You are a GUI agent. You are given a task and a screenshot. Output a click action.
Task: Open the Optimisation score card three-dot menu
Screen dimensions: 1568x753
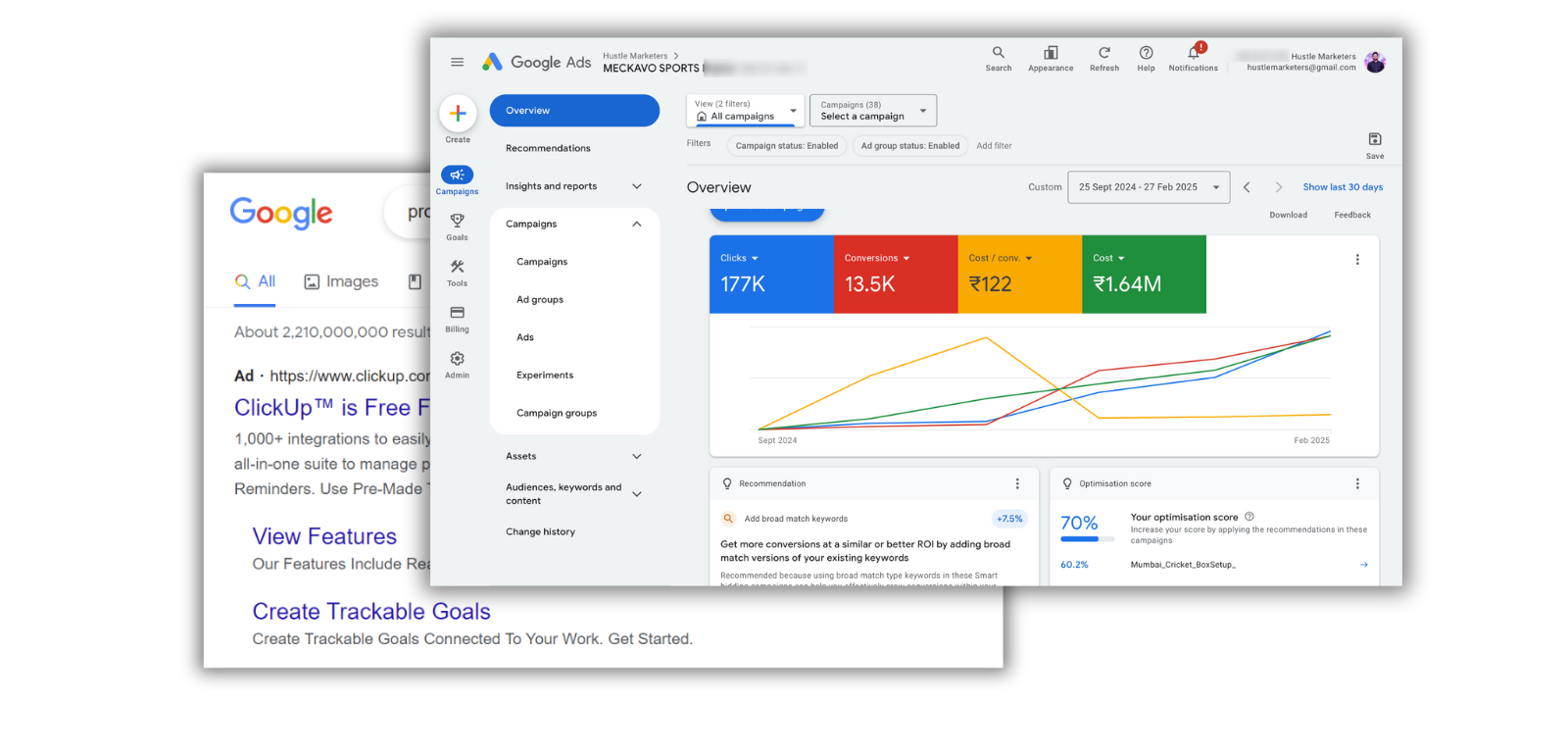pyautogui.click(x=1357, y=483)
